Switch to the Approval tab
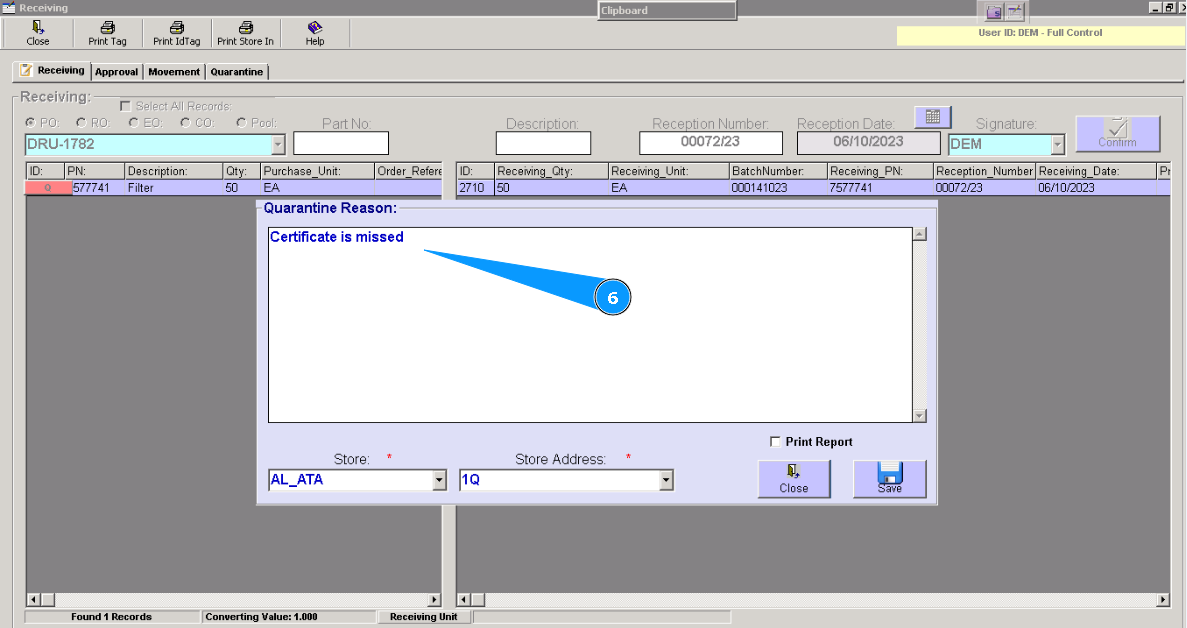The height and width of the screenshot is (628, 1187). [x=117, y=72]
